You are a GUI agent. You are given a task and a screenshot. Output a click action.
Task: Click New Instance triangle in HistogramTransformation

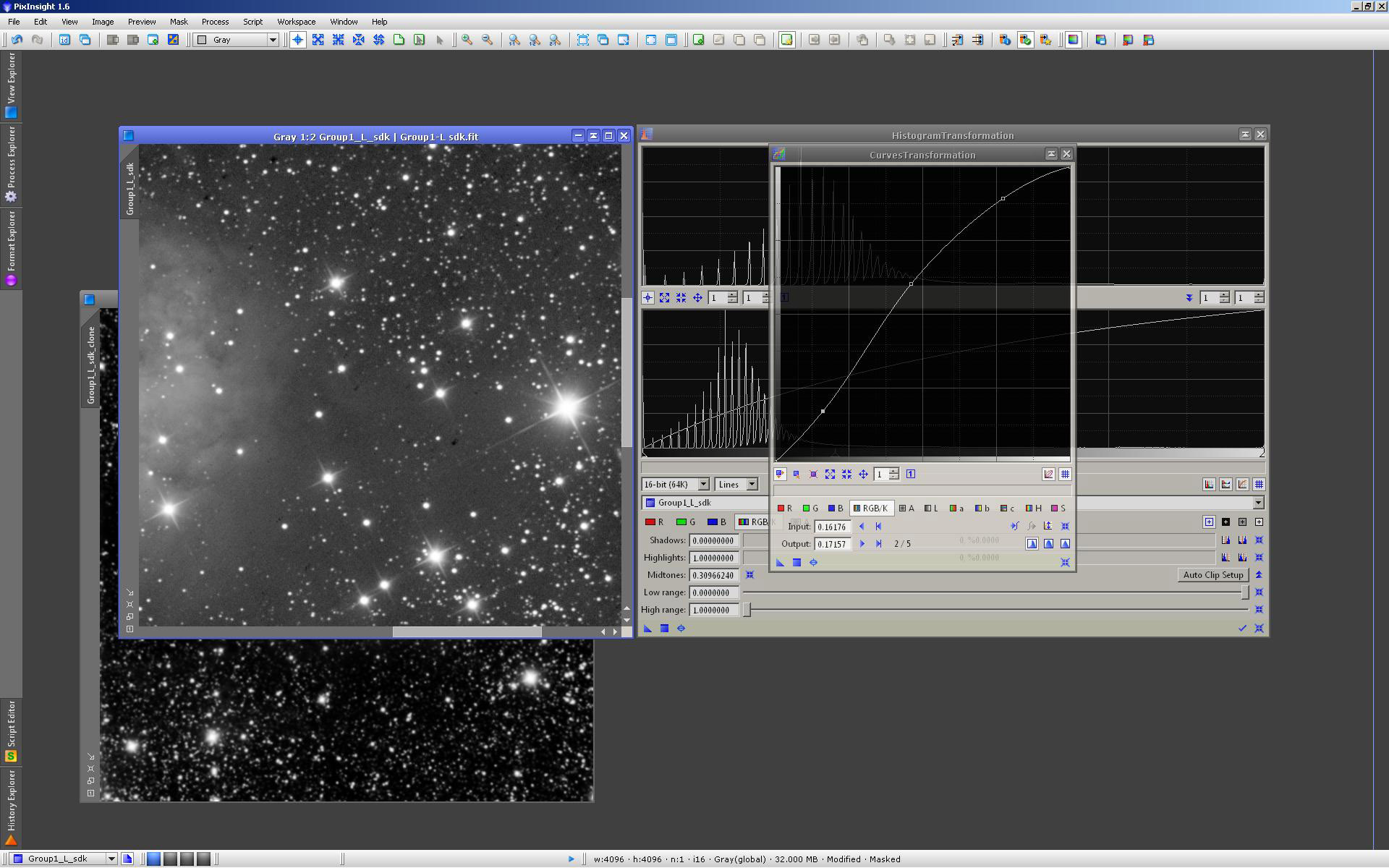(648, 629)
